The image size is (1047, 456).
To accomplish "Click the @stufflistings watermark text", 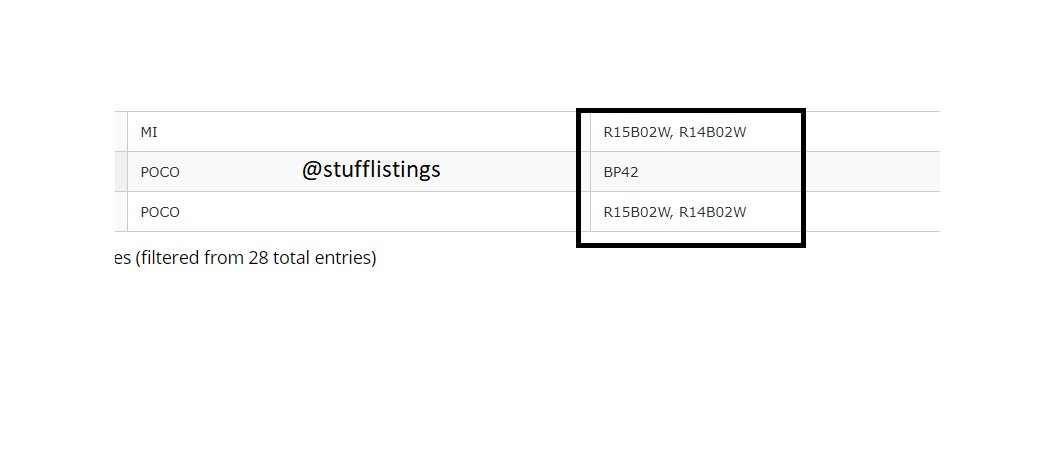I will 371,170.
